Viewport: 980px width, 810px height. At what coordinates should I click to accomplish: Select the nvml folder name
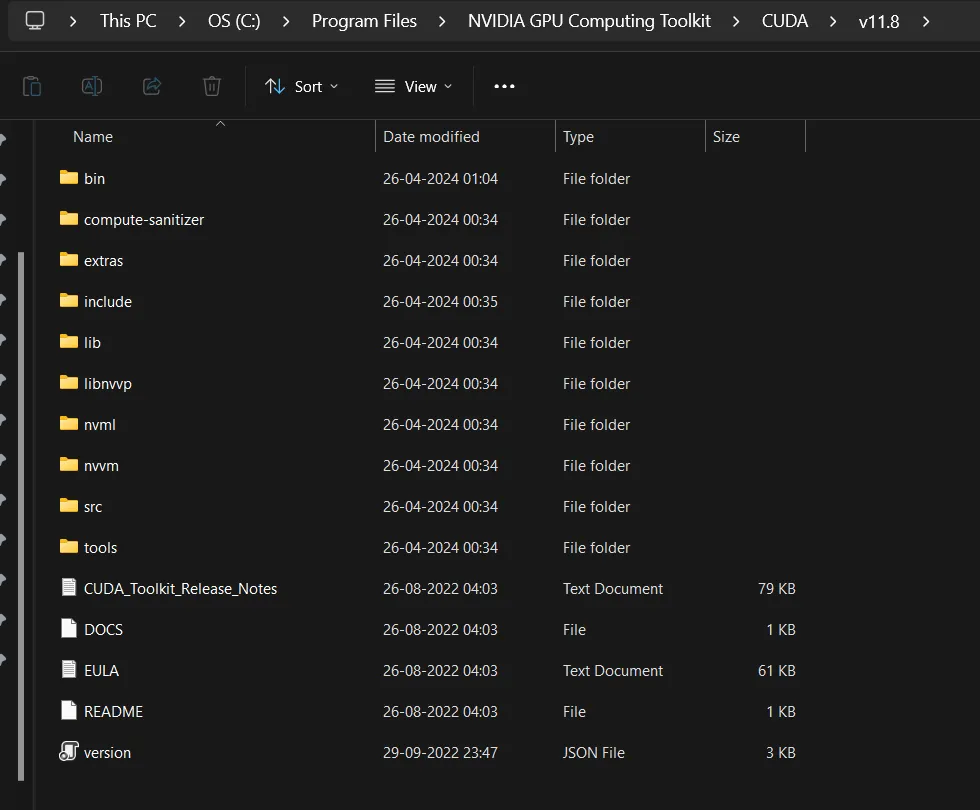[x=99, y=425]
